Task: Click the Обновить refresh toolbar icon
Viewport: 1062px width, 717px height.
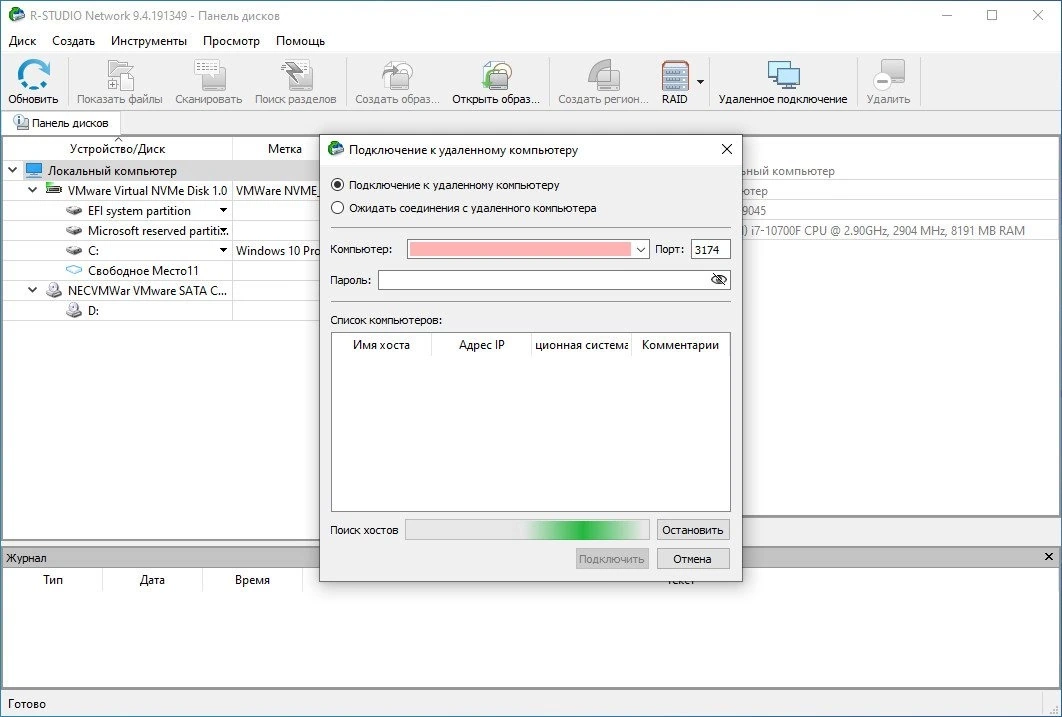Action: (33, 74)
